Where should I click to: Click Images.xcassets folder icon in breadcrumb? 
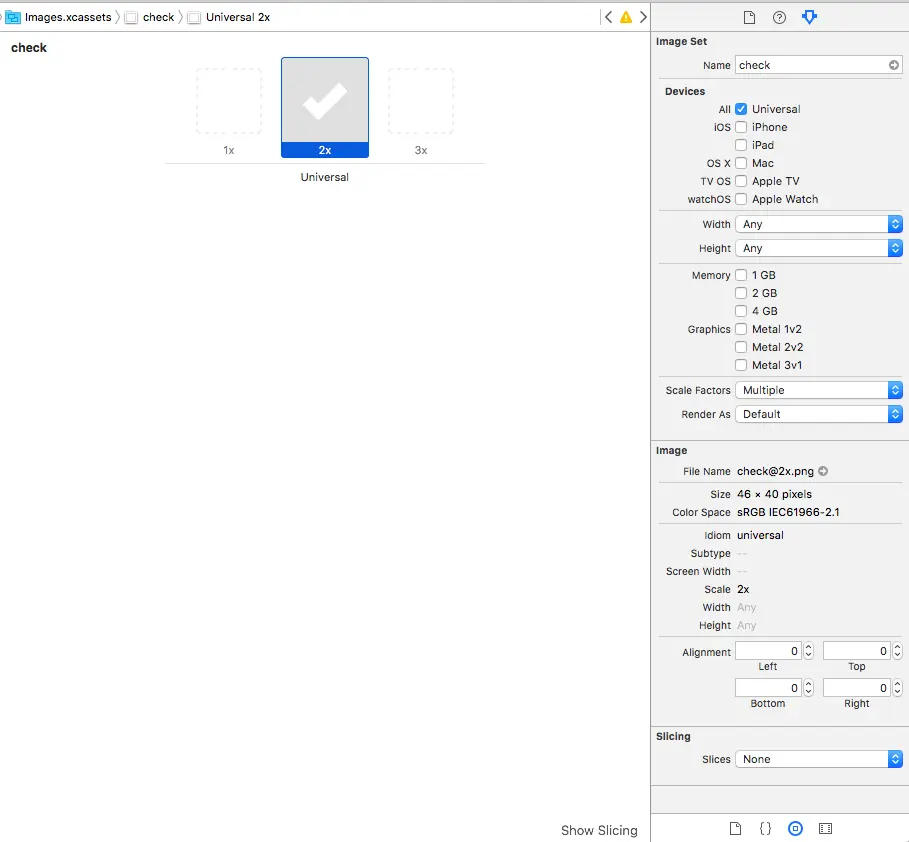pyautogui.click(x=13, y=17)
